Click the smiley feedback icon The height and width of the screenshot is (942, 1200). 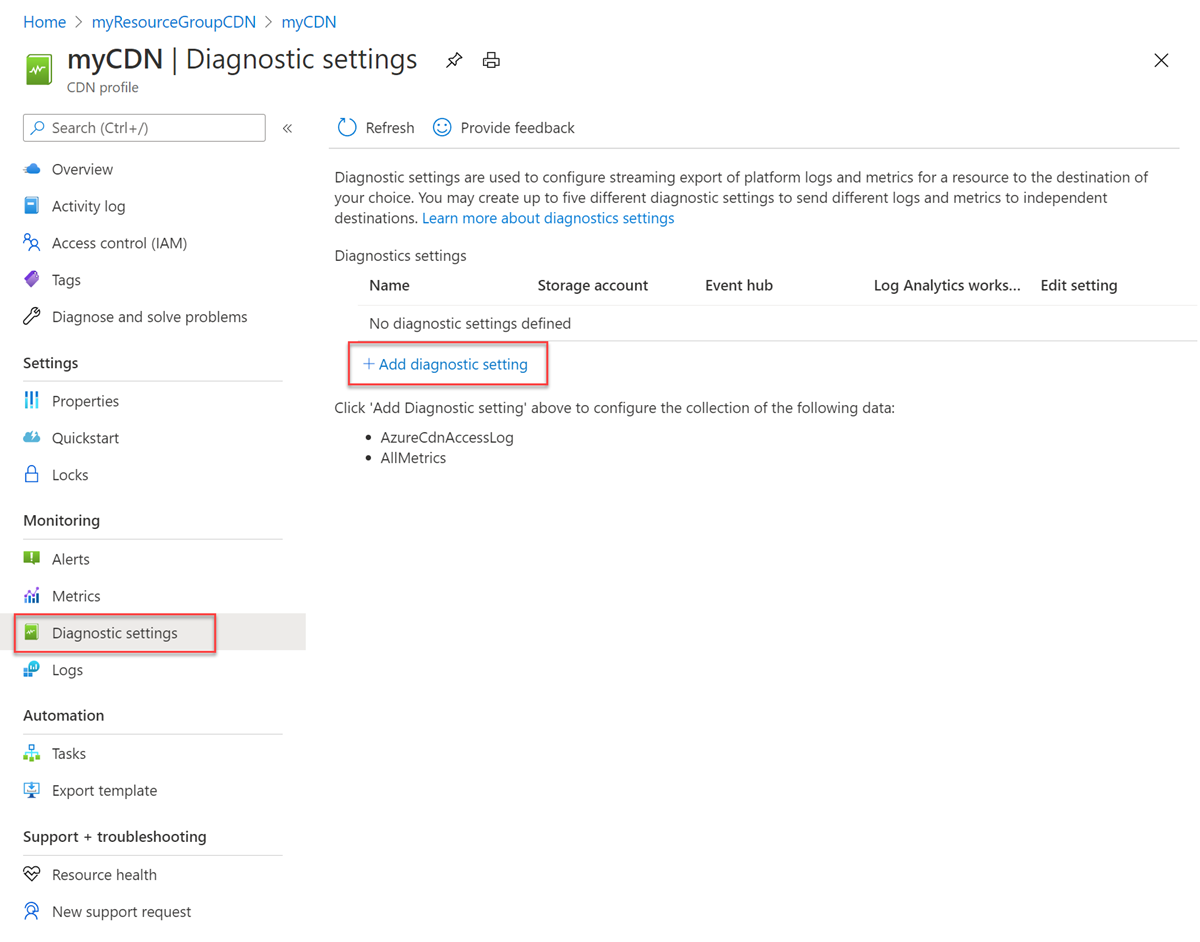click(442, 128)
